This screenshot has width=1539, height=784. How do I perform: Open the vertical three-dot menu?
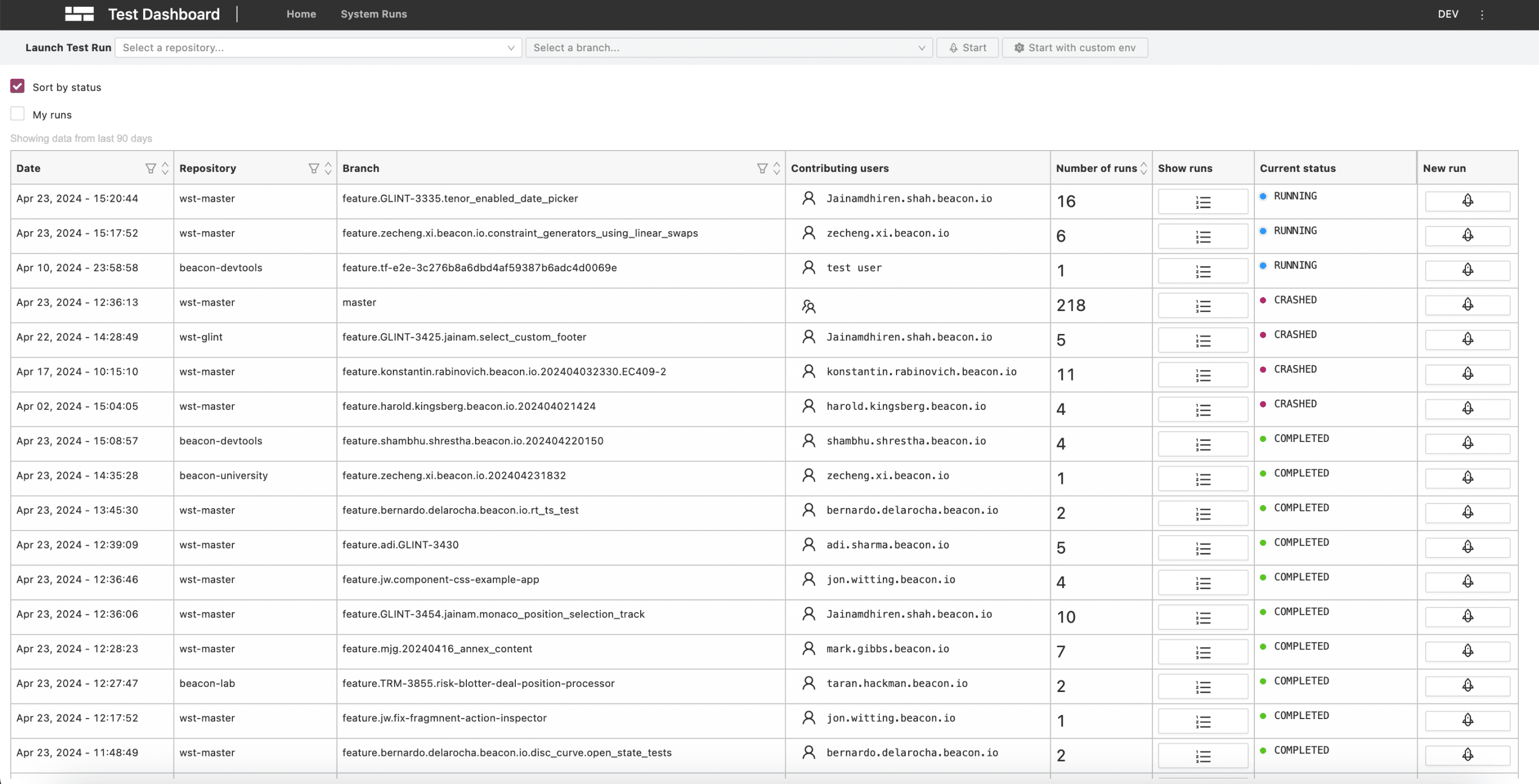coord(1481,15)
